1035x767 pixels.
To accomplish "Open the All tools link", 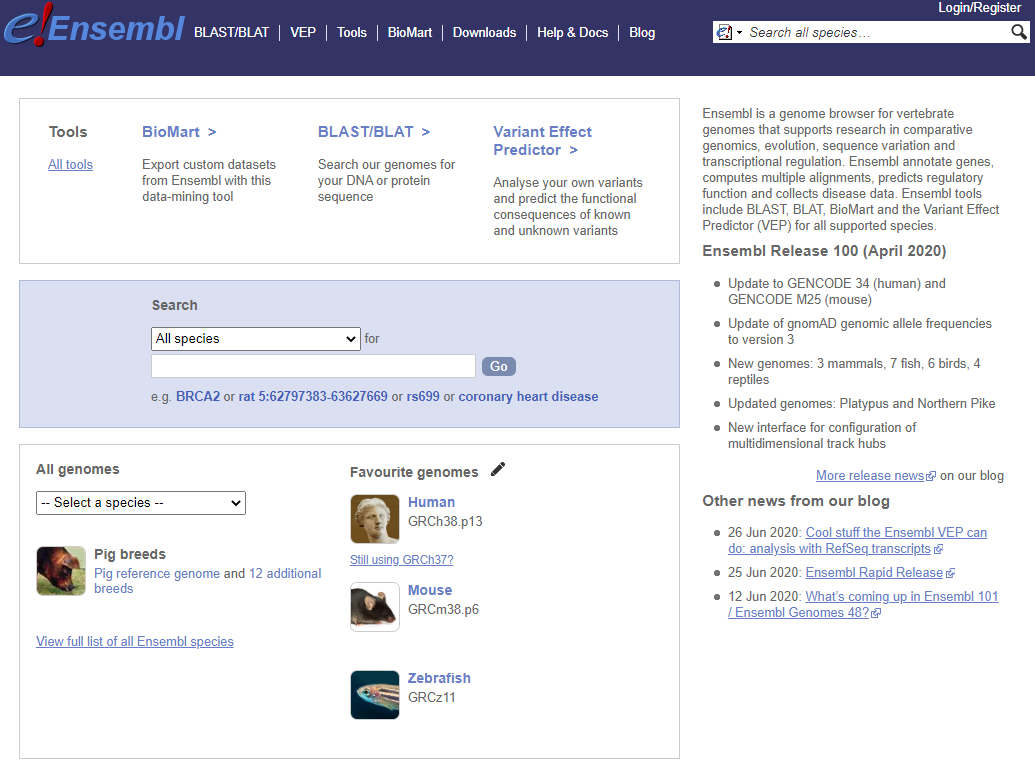I will (70, 164).
